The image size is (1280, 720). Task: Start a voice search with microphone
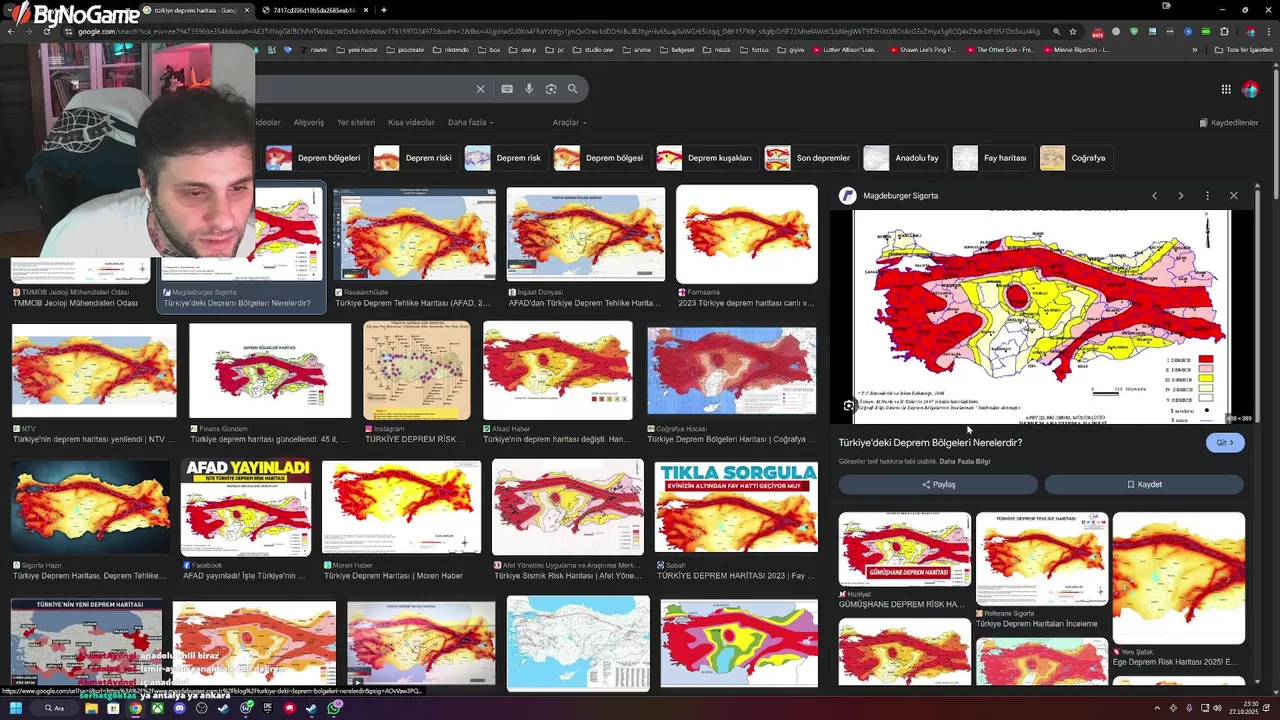pos(529,89)
